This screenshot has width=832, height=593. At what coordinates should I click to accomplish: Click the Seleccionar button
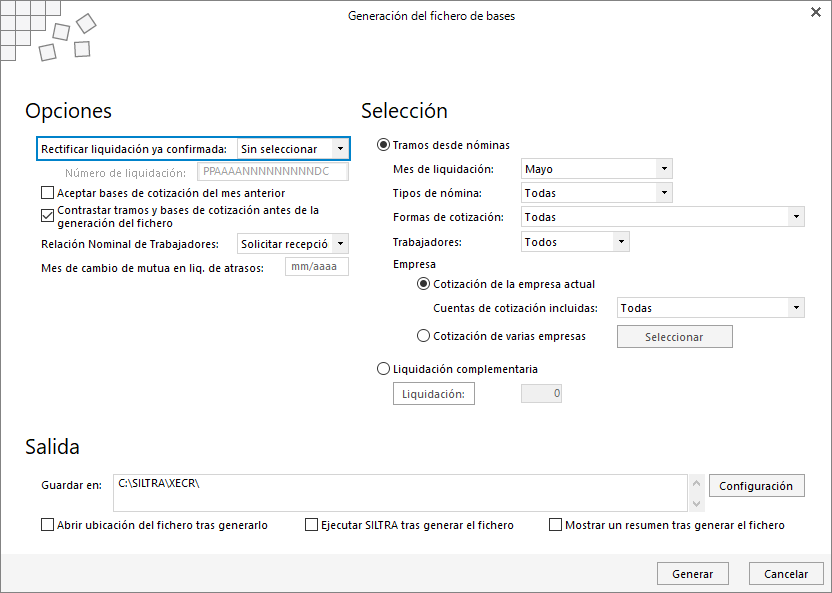click(x=674, y=337)
